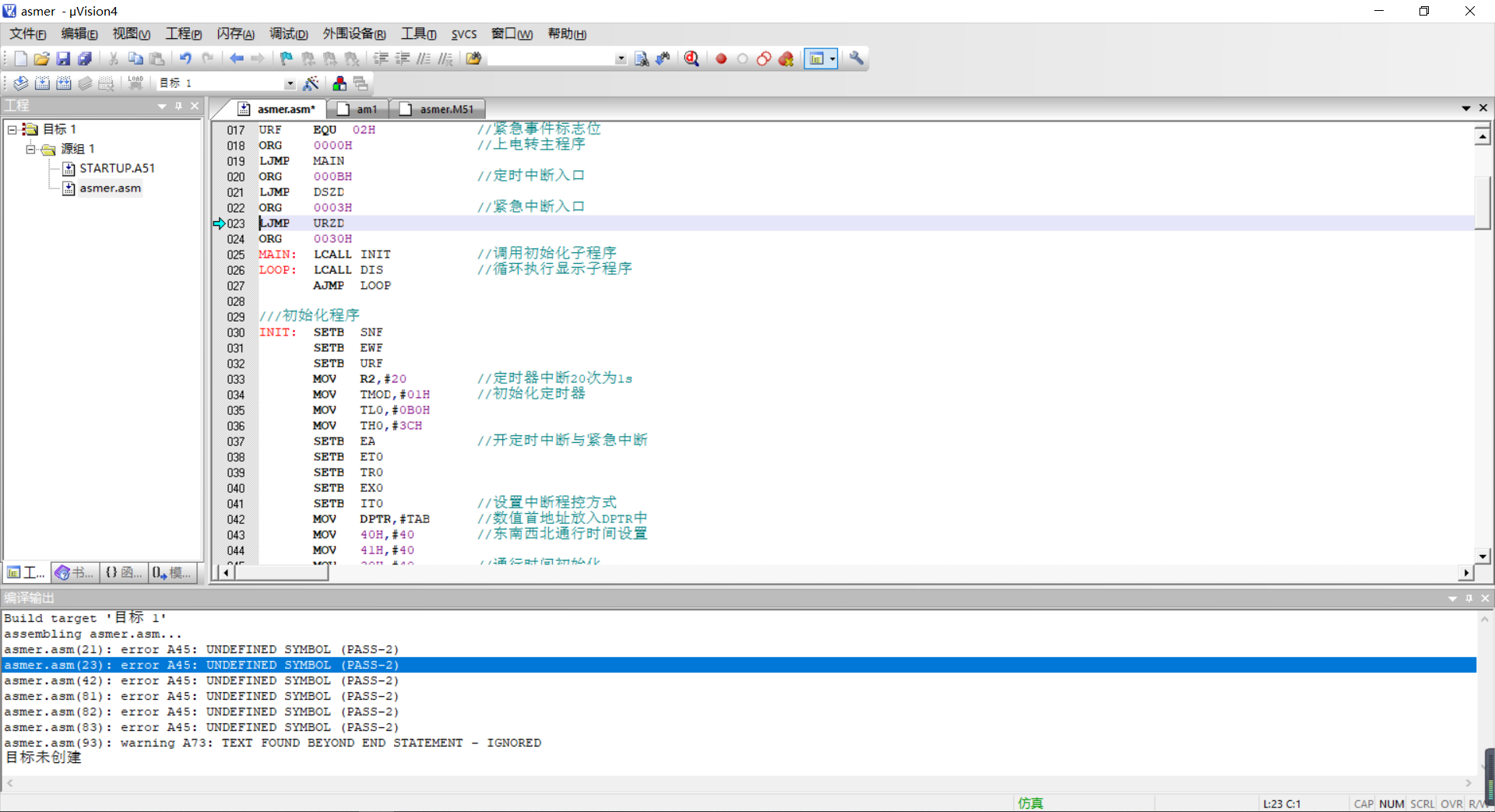Open the SVCS menu
1495x812 pixels.
click(464, 33)
